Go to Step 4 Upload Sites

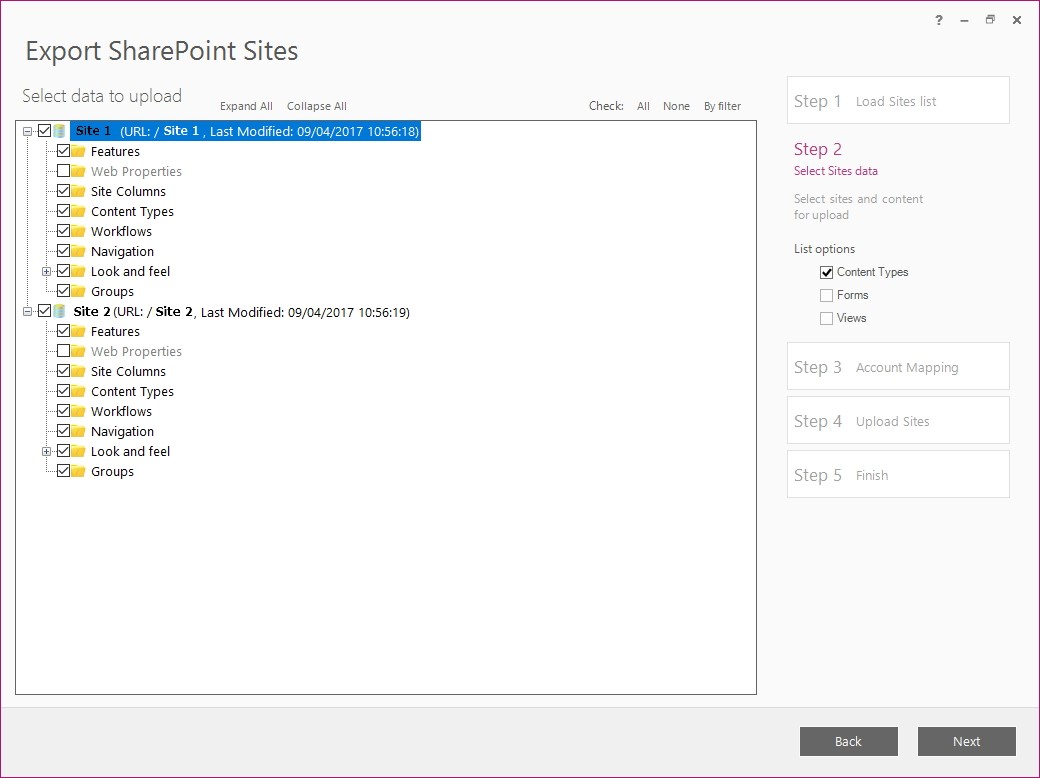tap(898, 421)
